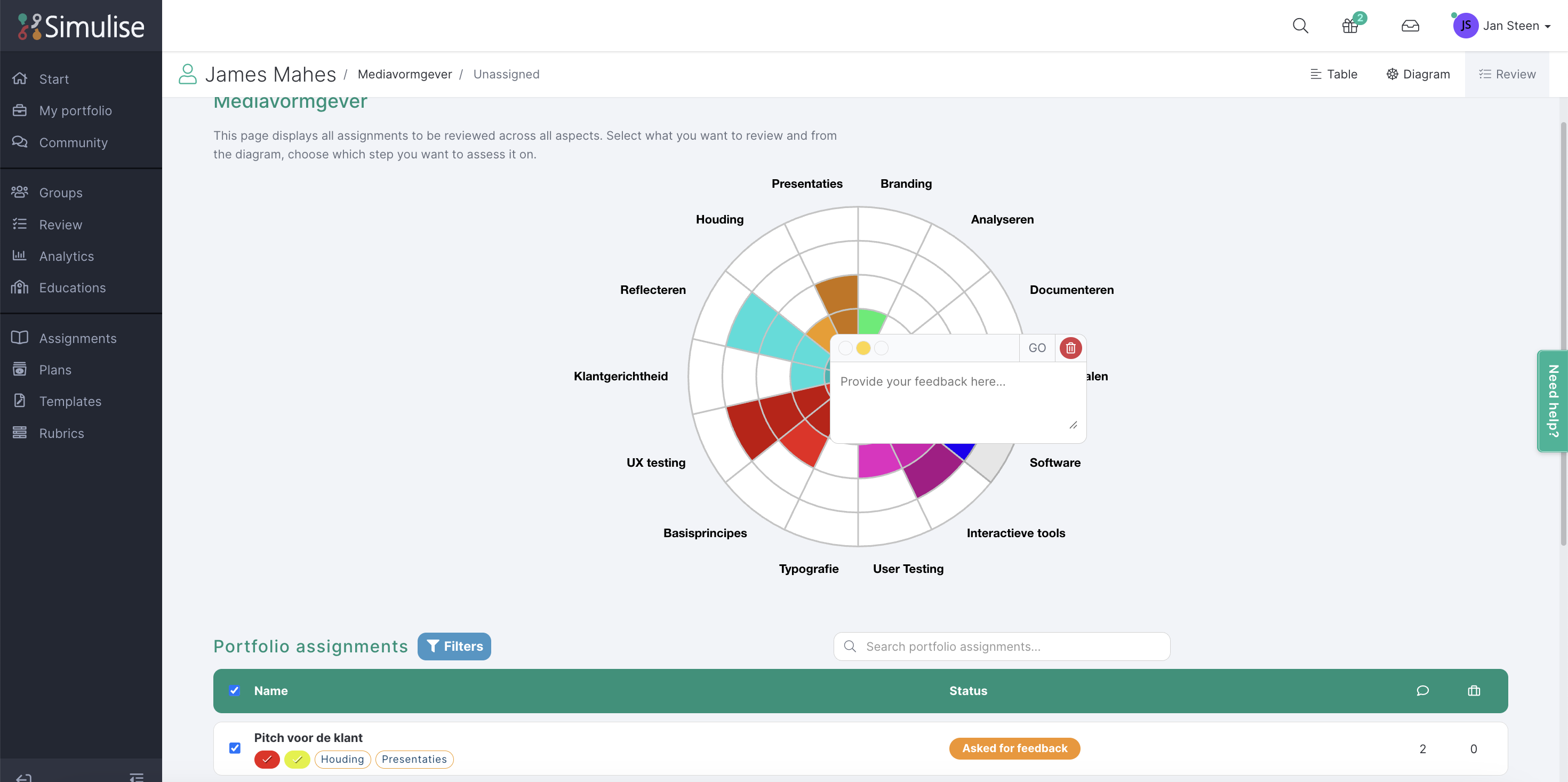
Task: Open the gift notifications icon
Action: [x=1350, y=26]
